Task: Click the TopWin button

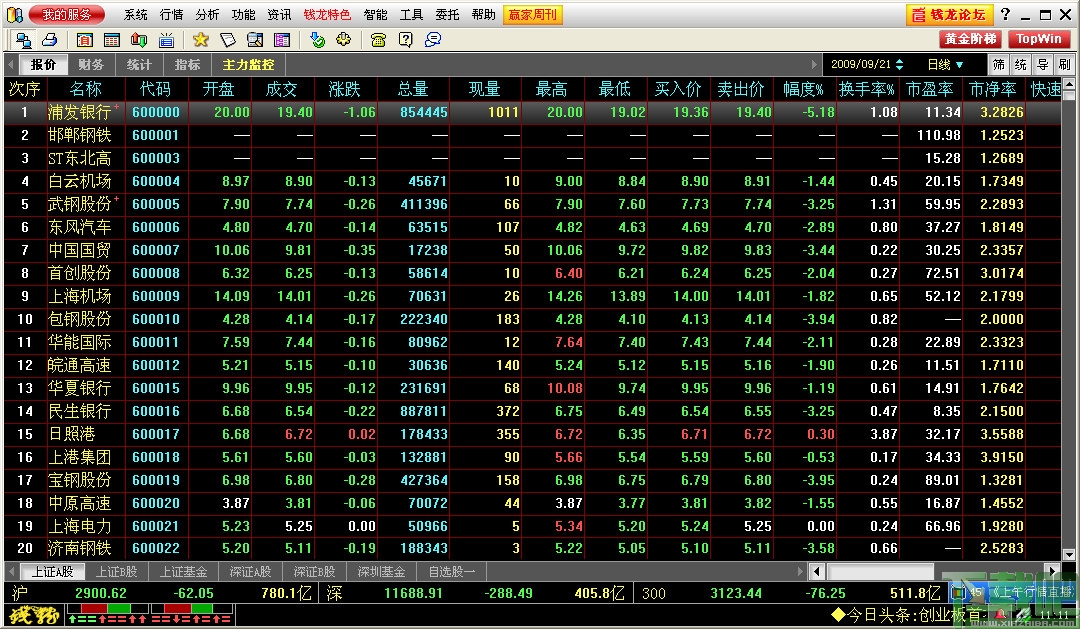Action: tap(1039, 39)
